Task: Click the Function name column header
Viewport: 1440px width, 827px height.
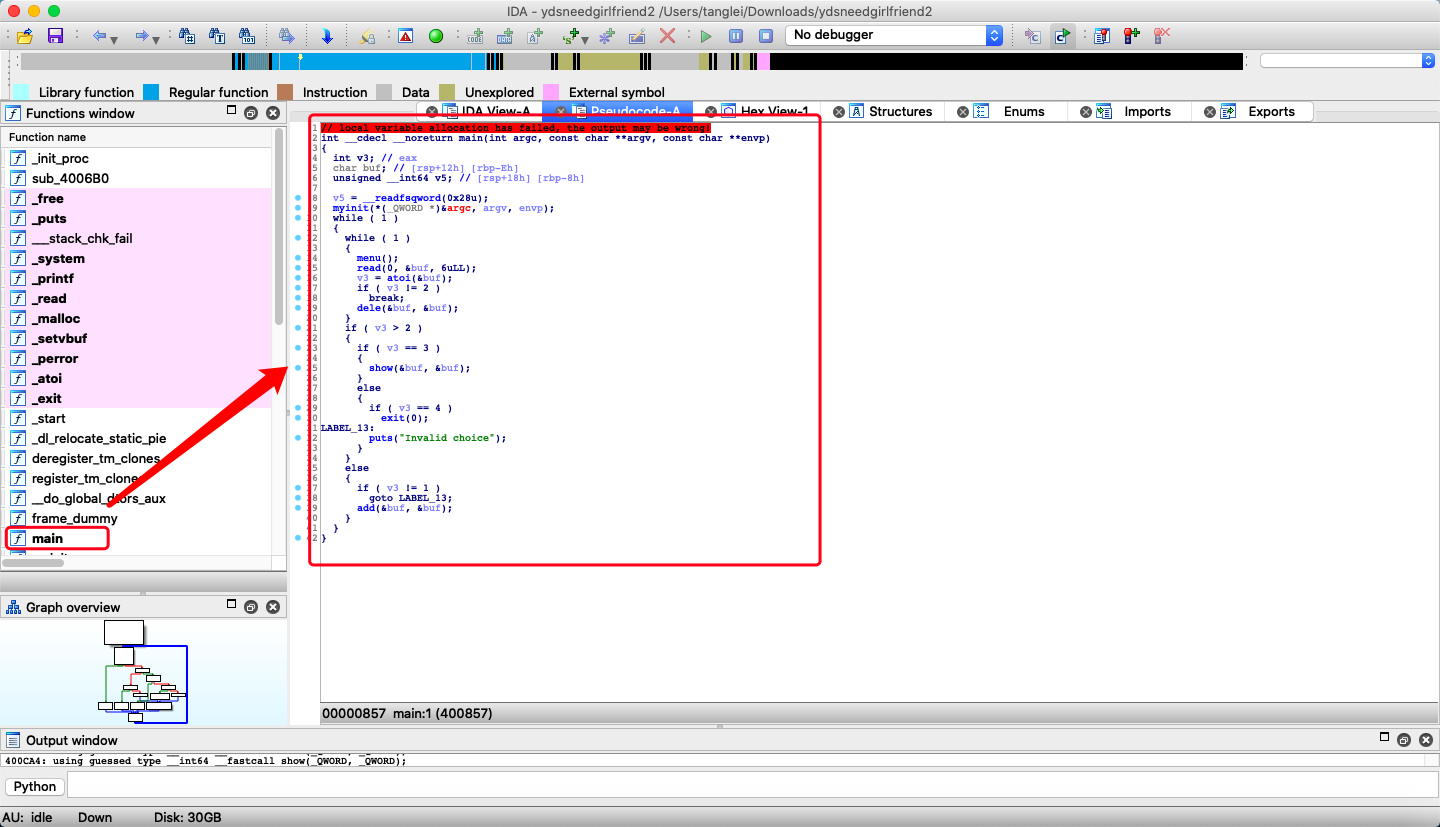Action: 137,137
